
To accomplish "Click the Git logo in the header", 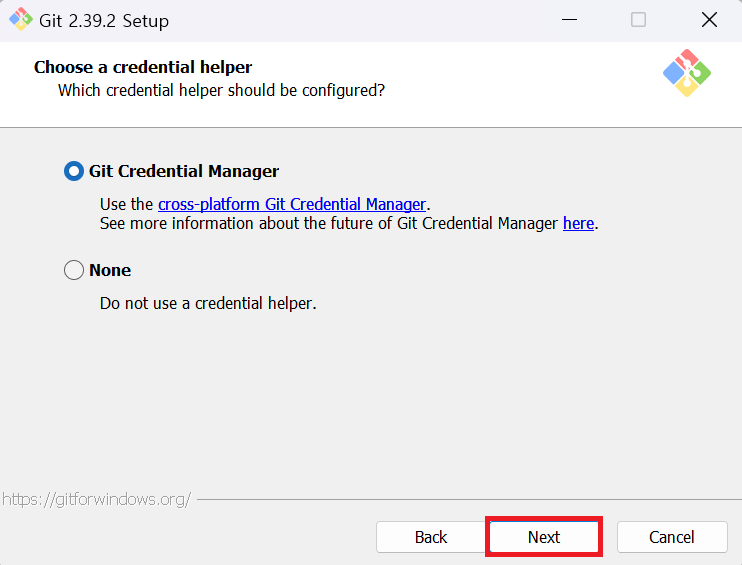I will point(687,73).
